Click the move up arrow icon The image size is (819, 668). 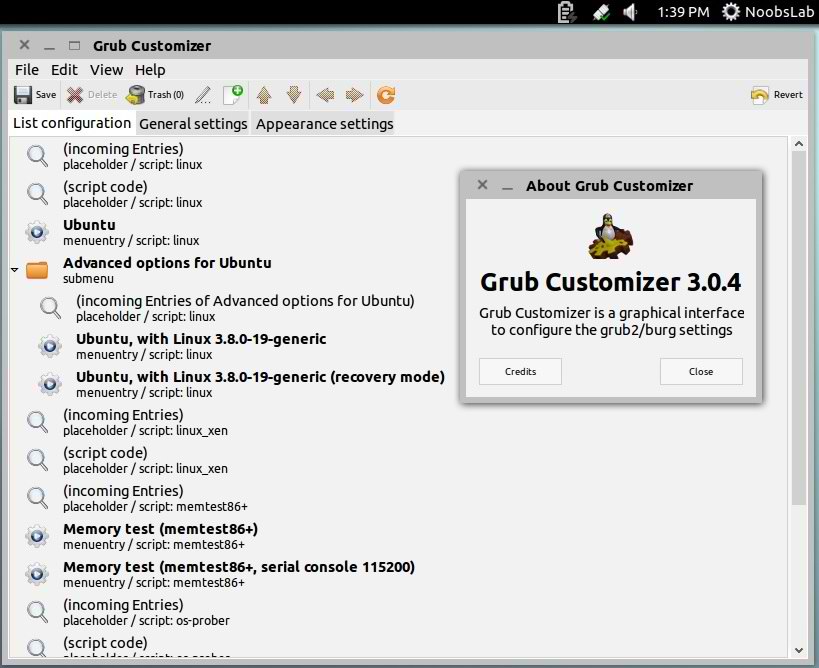pyautogui.click(x=264, y=95)
